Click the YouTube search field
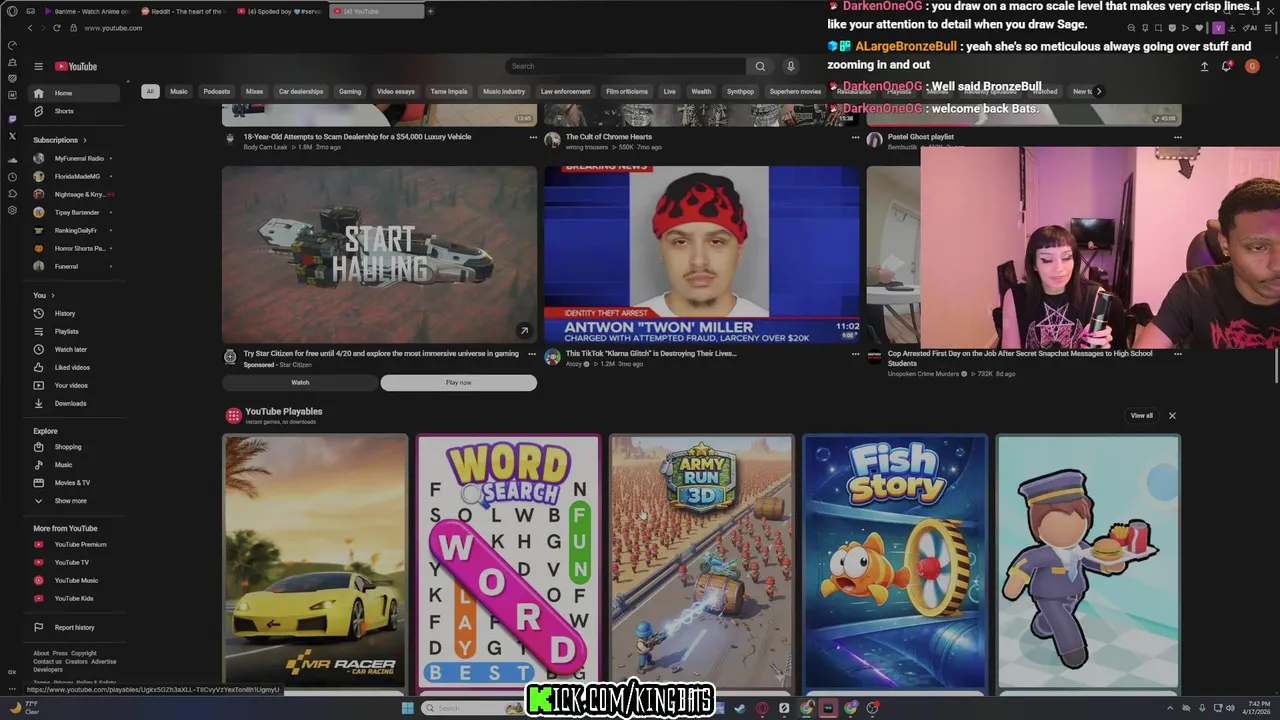This screenshot has height=720, width=1280. [x=625, y=66]
